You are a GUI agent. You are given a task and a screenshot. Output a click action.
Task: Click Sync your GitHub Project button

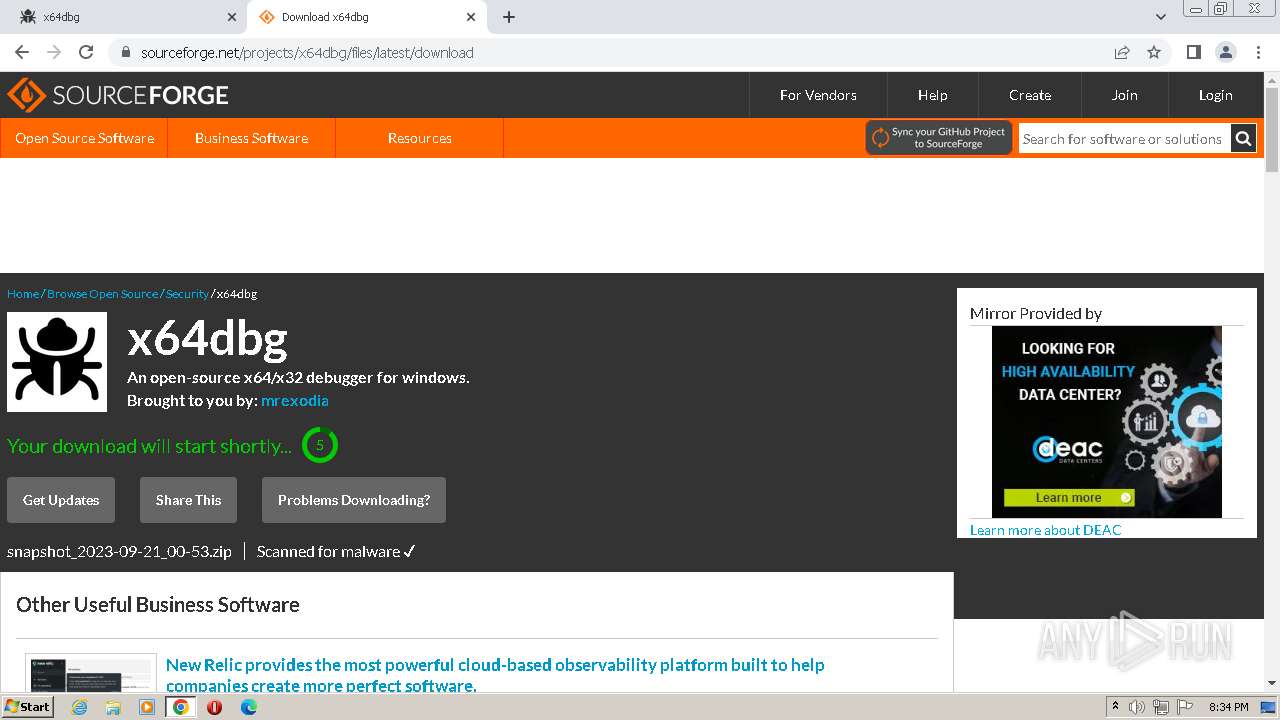click(x=939, y=138)
